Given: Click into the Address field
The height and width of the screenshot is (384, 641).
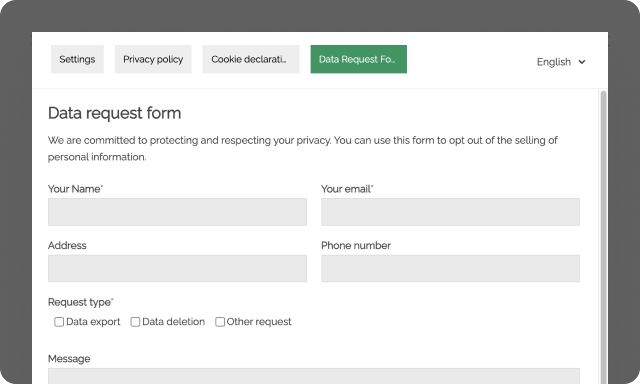Looking at the screenshot, I should [177, 268].
